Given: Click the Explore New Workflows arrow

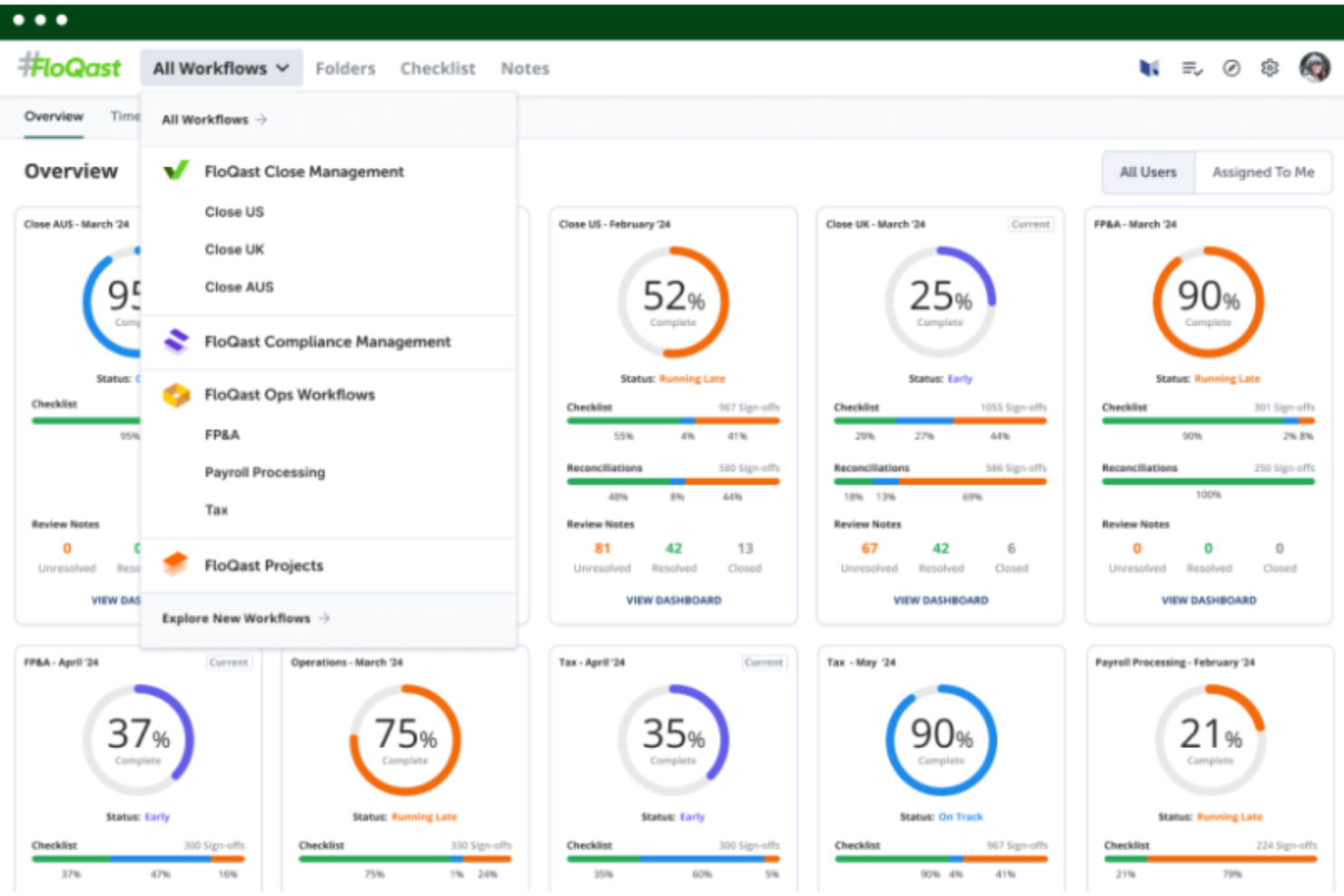Looking at the screenshot, I should [x=324, y=618].
